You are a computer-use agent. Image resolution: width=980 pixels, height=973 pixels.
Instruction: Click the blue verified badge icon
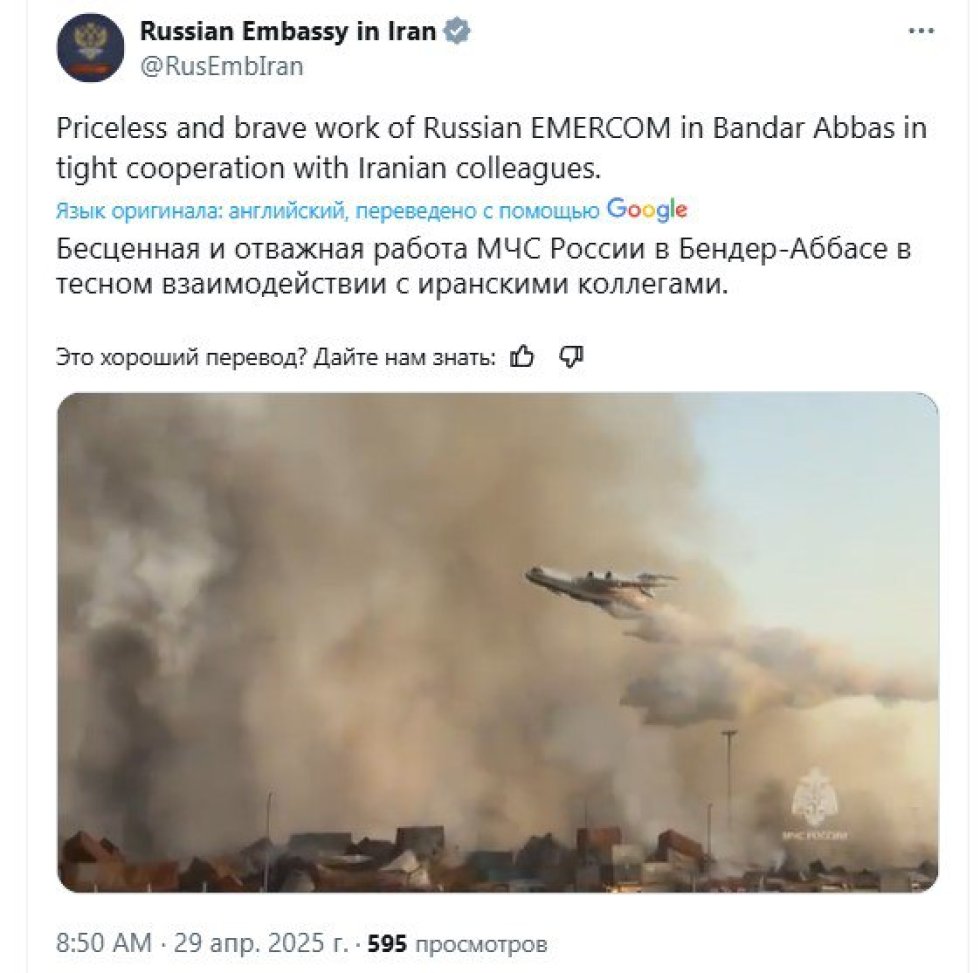click(x=457, y=31)
